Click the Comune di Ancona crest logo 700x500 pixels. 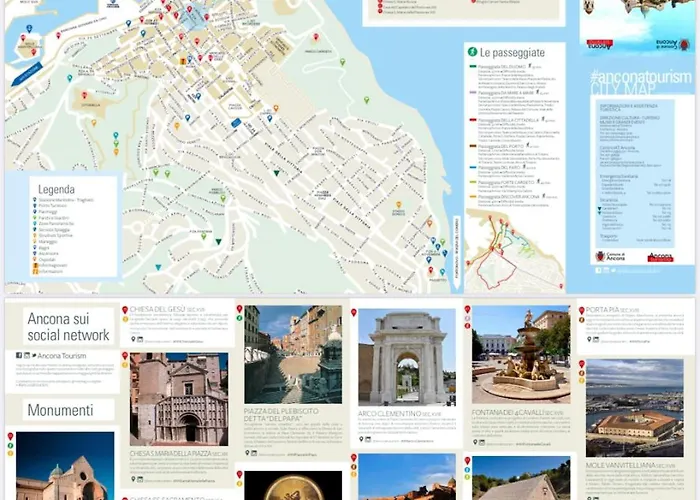[600, 256]
